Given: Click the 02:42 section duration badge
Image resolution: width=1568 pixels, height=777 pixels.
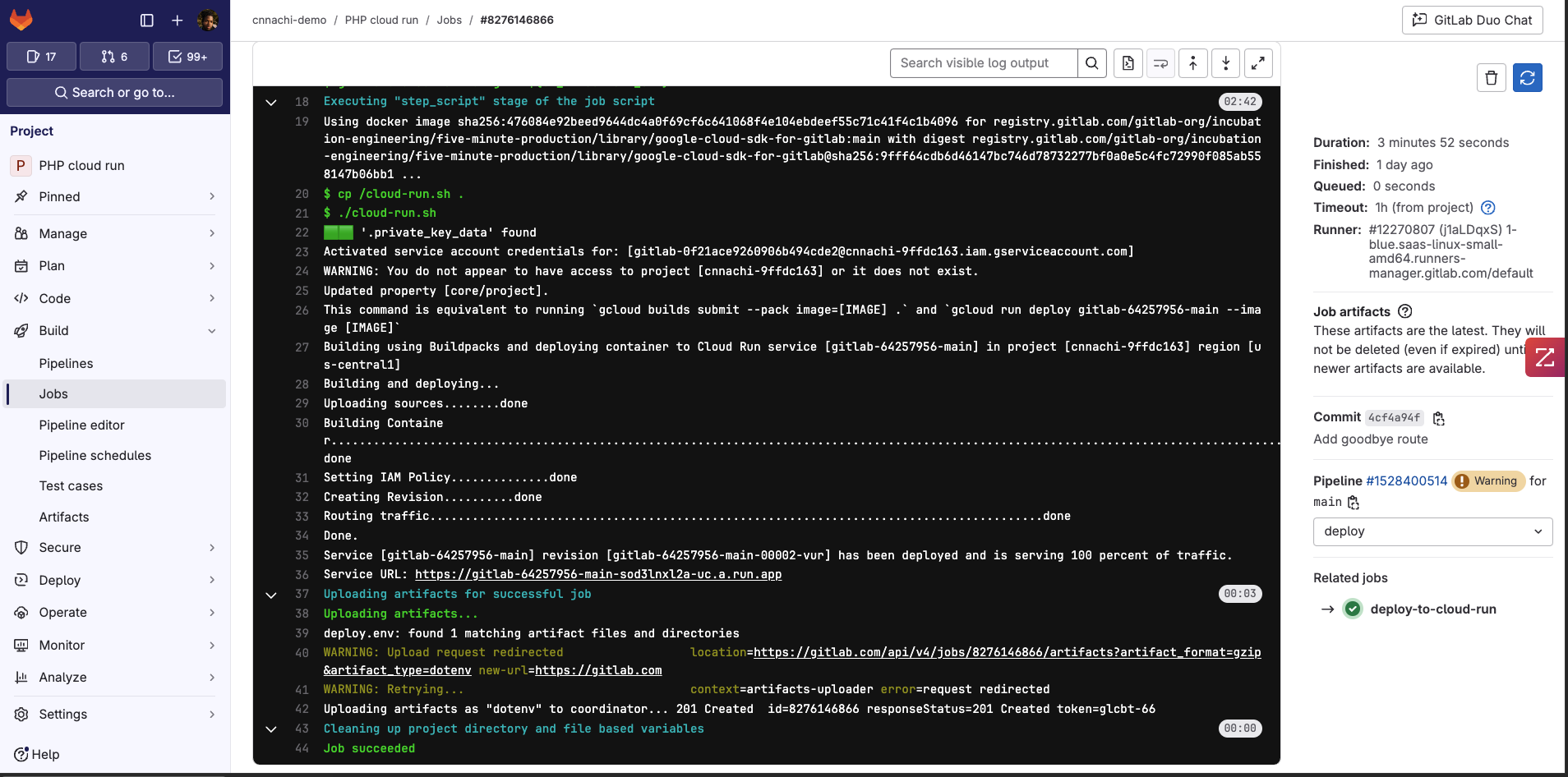Looking at the screenshot, I should pyautogui.click(x=1240, y=102).
